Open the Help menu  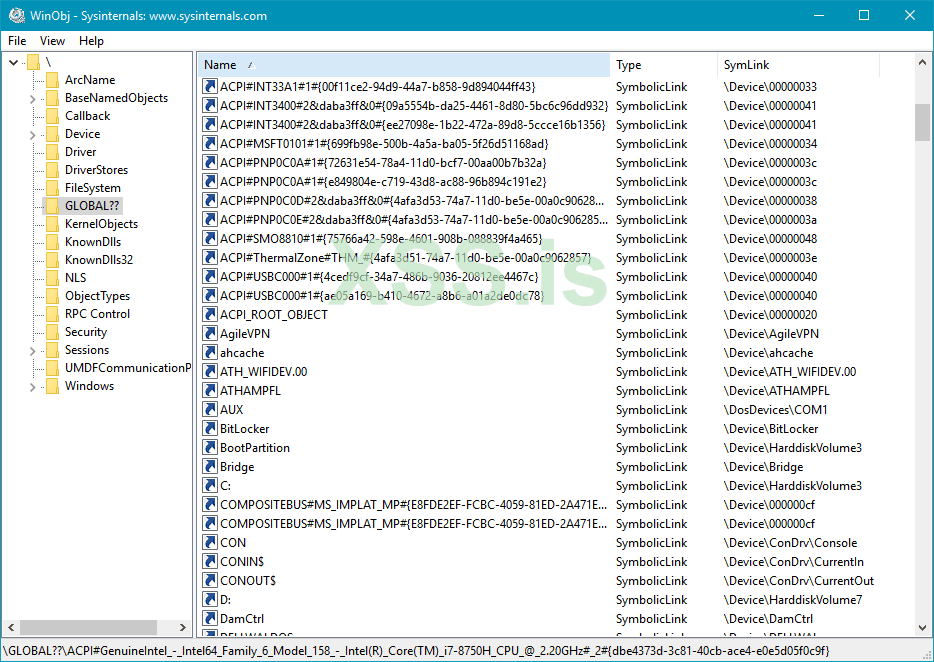[91, 41]
